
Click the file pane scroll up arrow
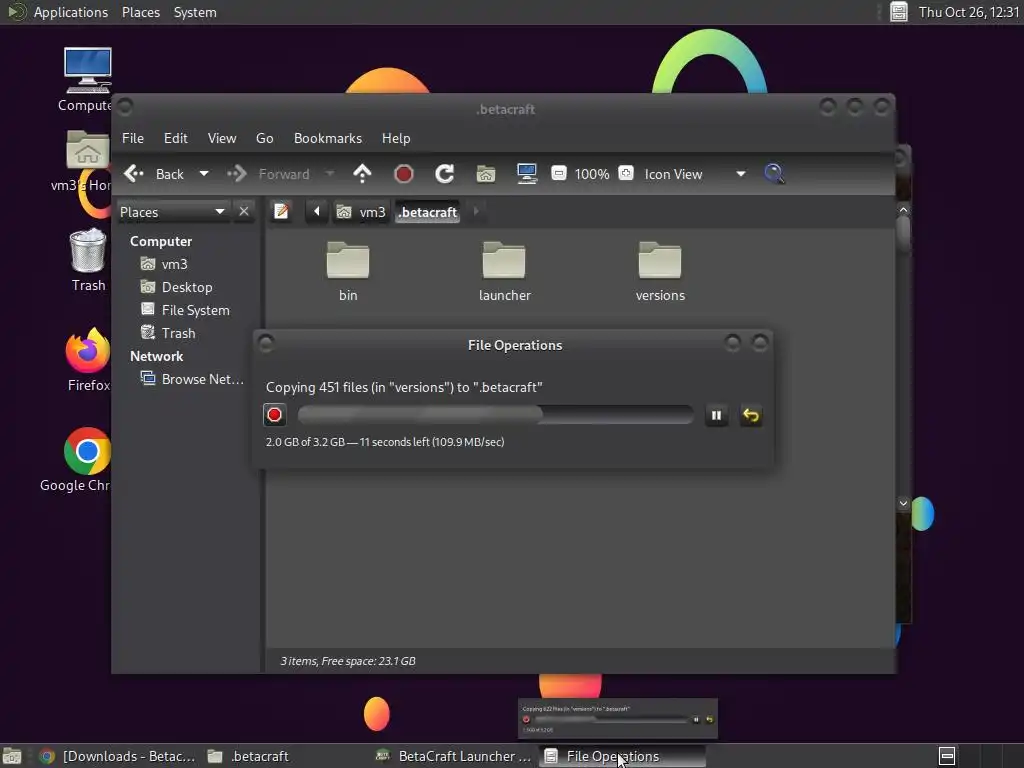(x=903, y=210)
